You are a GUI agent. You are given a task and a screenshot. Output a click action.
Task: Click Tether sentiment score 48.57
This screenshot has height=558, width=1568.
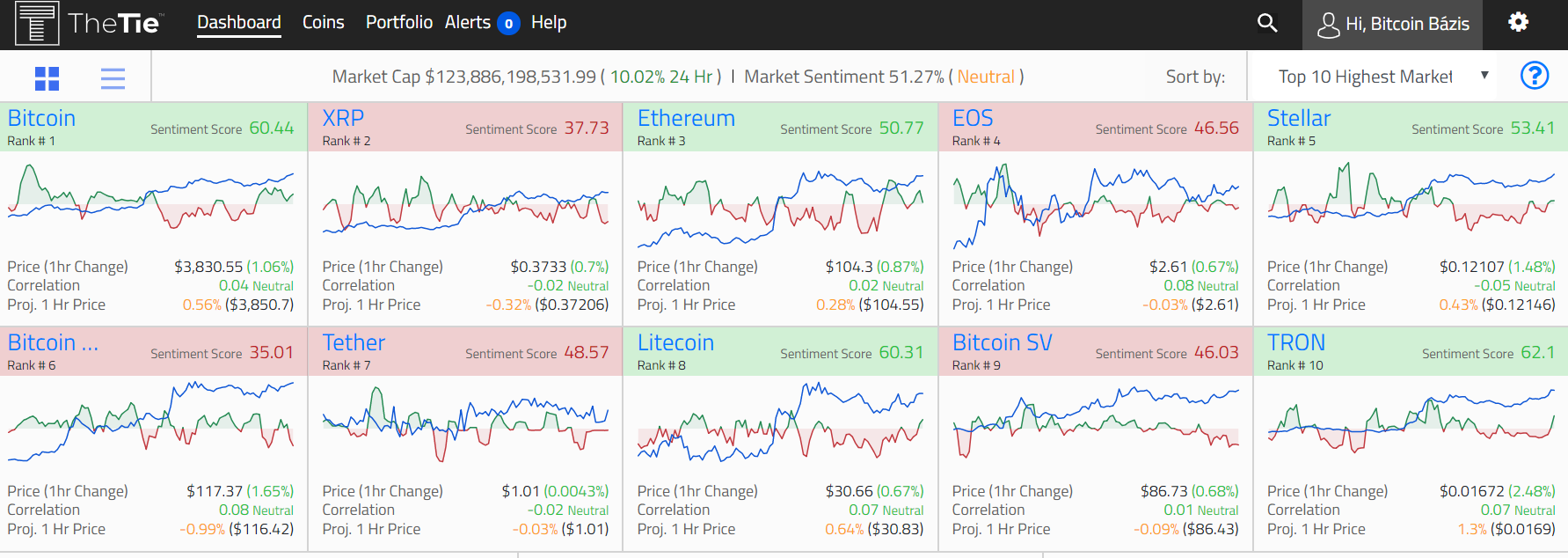tap(587, 352)
